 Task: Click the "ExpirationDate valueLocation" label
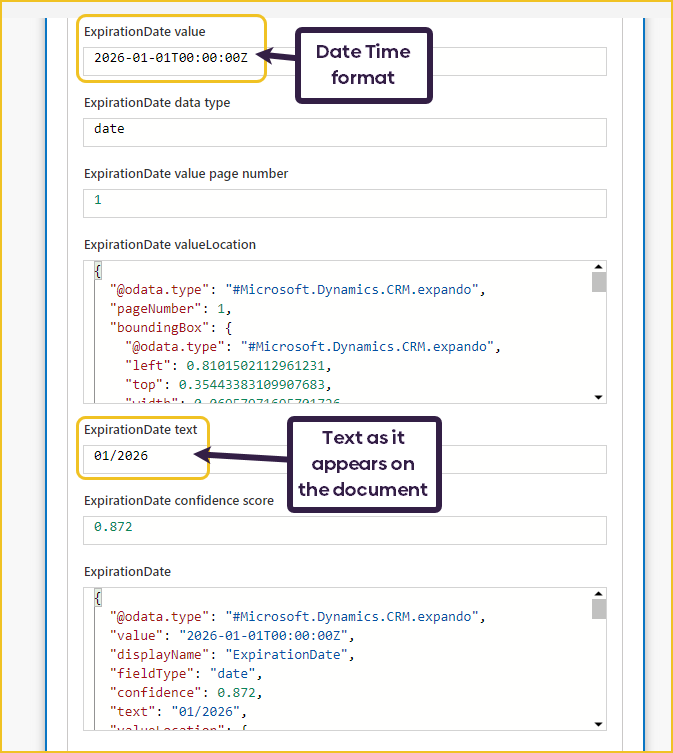click(170, 244)
